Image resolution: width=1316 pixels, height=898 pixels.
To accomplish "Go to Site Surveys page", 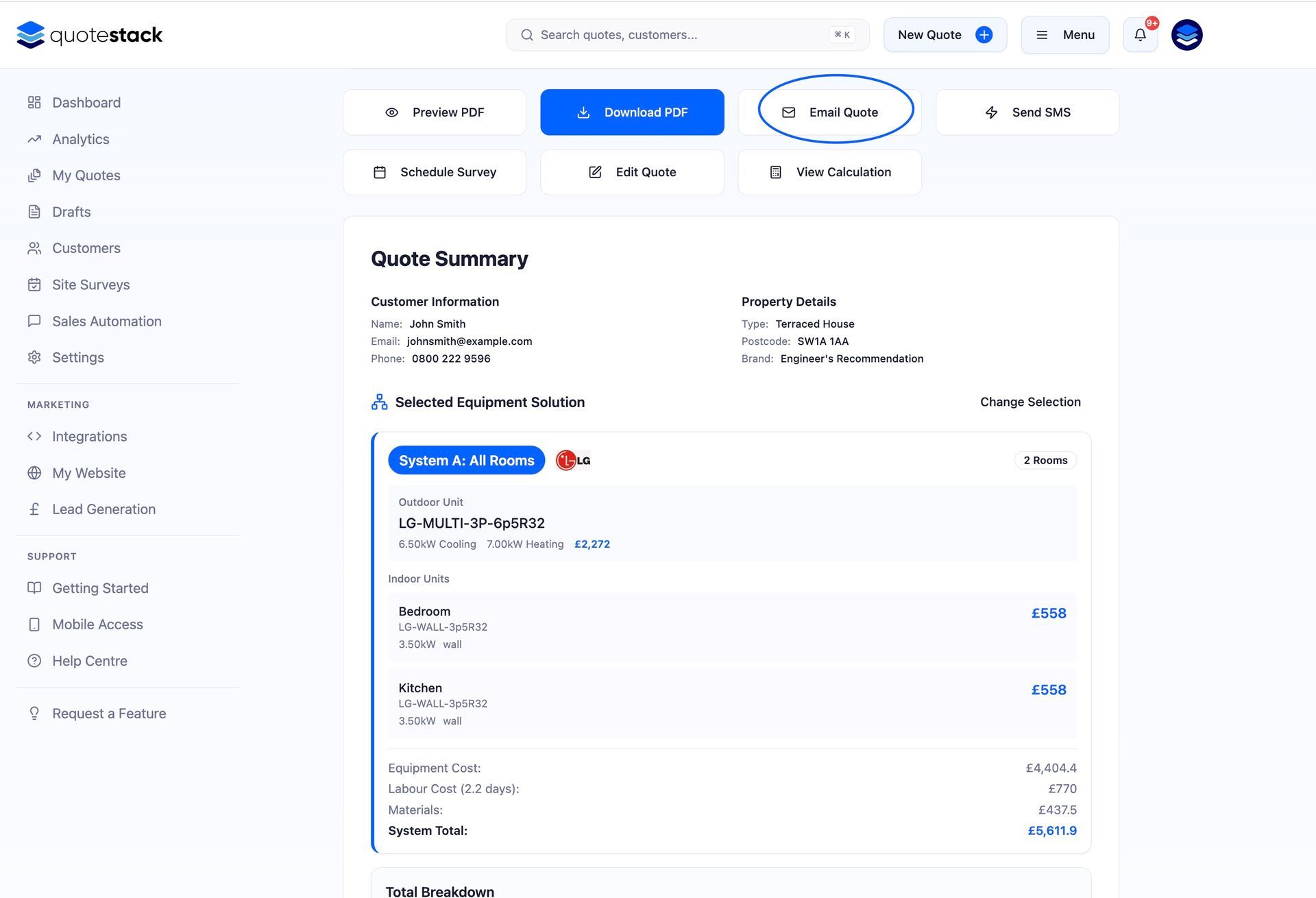I will click(x=90, y=284).
